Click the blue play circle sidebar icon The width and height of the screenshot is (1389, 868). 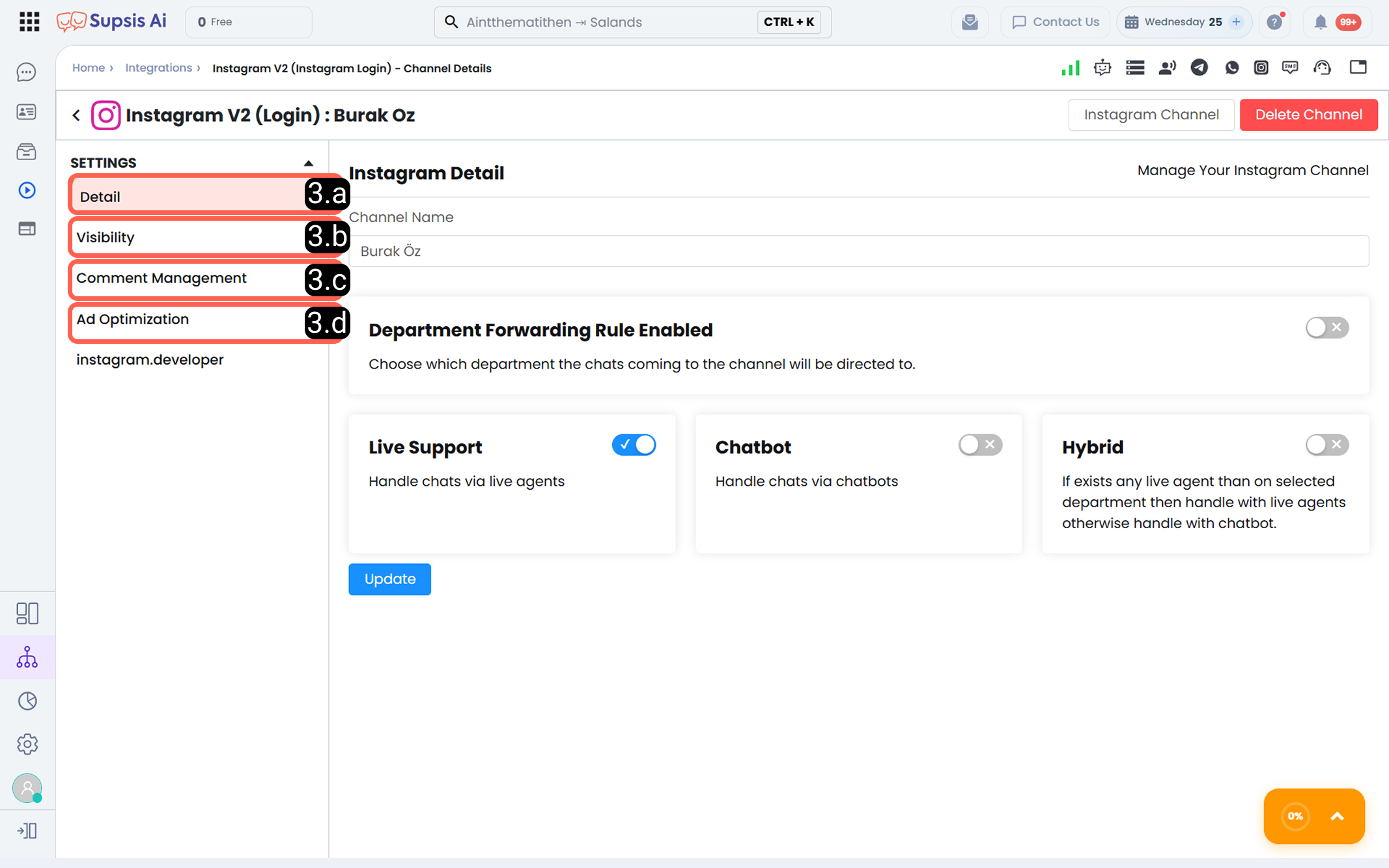tap(27, 190)
